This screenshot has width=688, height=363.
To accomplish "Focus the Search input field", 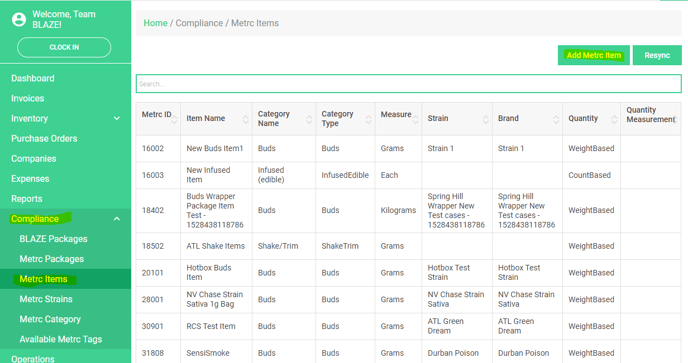I will [408, 84].
